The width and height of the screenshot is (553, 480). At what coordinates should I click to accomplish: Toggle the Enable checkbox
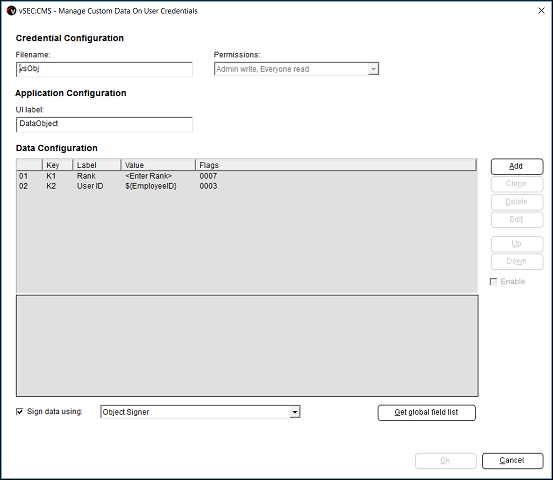(x=493, y=281)
